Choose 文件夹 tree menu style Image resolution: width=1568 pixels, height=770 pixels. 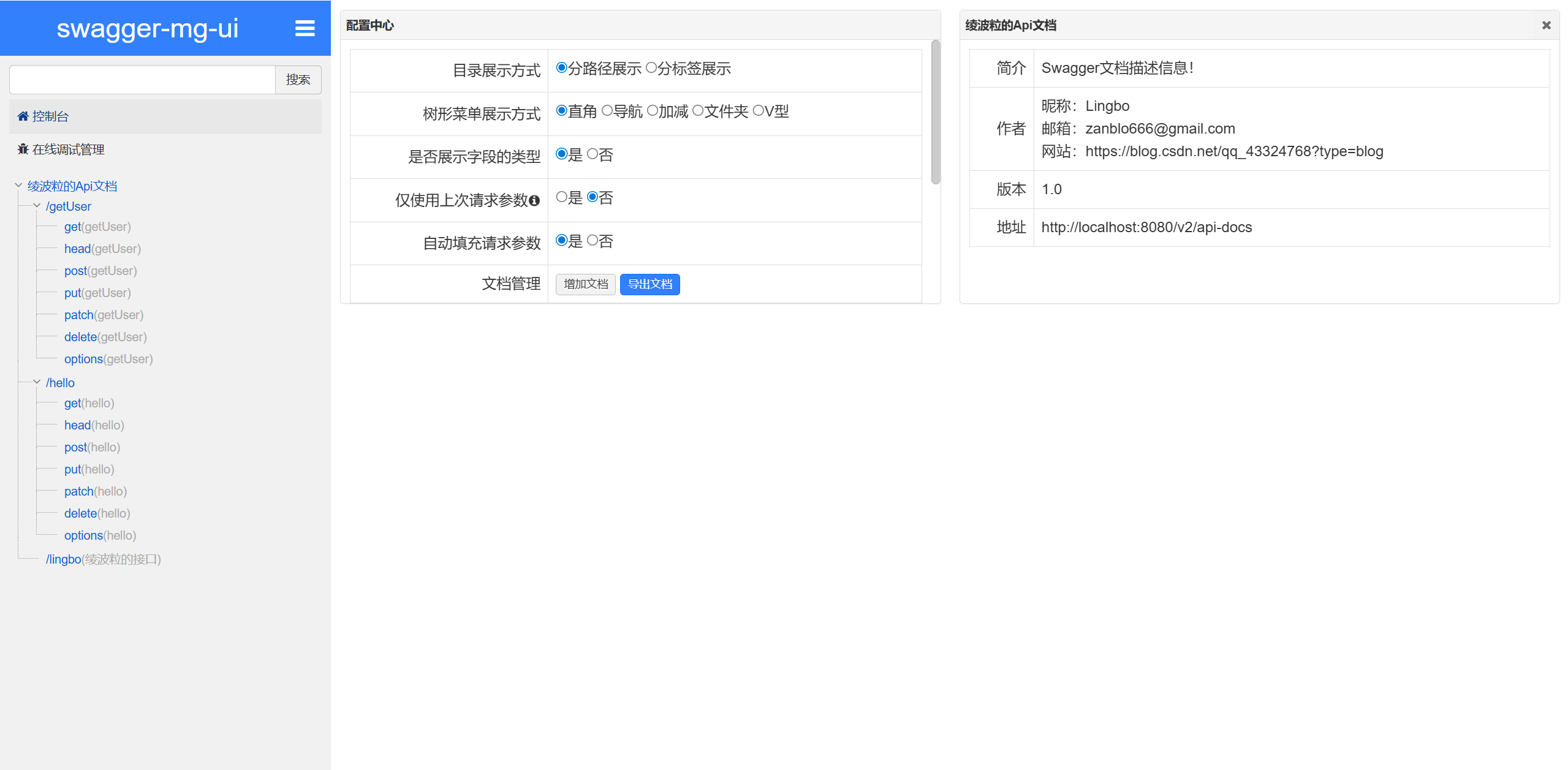pyautogui.click(x=698, y=111)
